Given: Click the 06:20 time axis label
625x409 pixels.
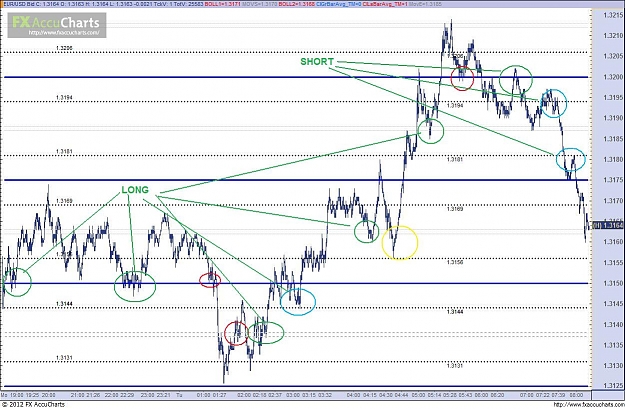Looking at the screenshot, I should click(497, 395).
